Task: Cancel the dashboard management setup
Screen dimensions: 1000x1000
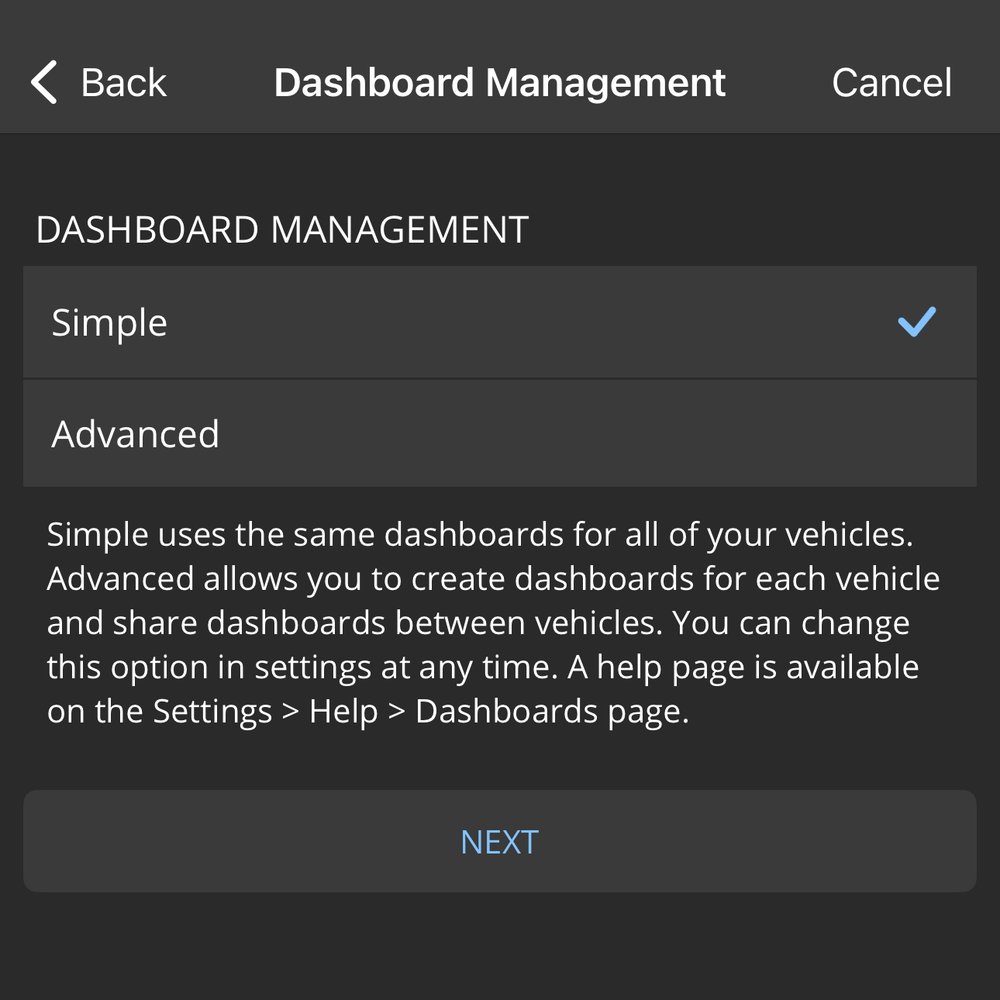Action: click(x=891, y=82)
